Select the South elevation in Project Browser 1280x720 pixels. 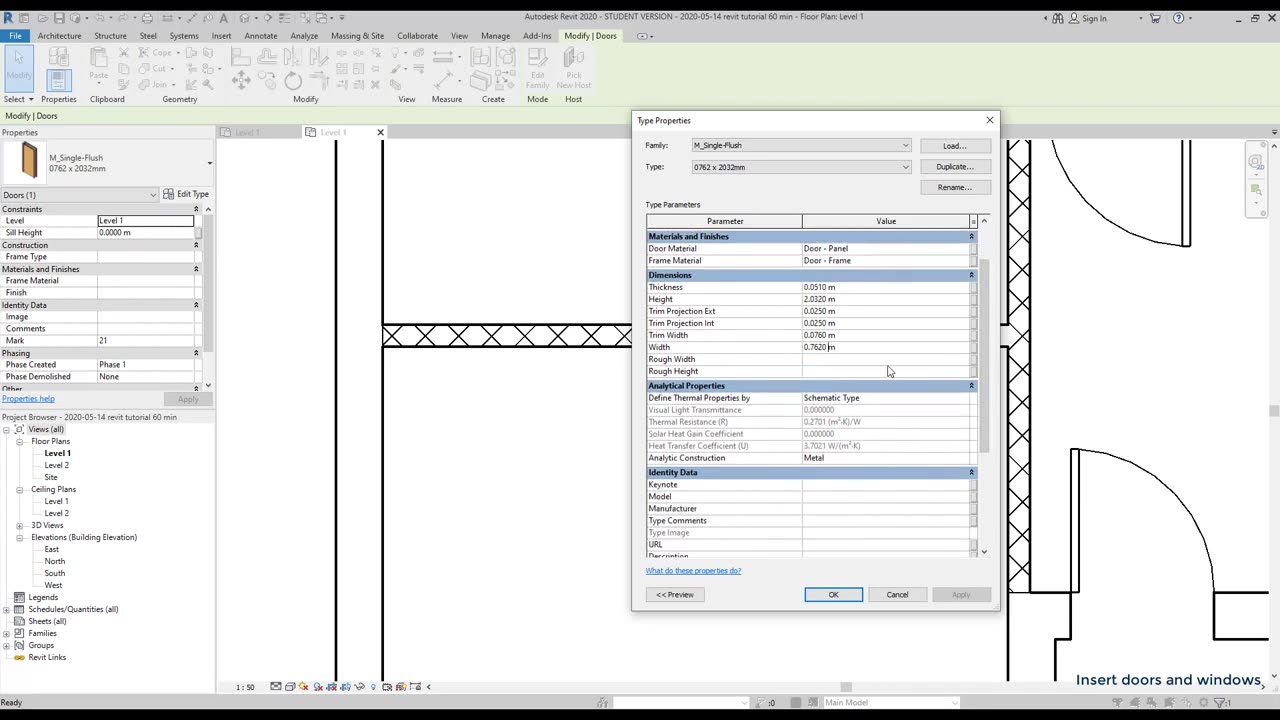[x=54, y=573]
